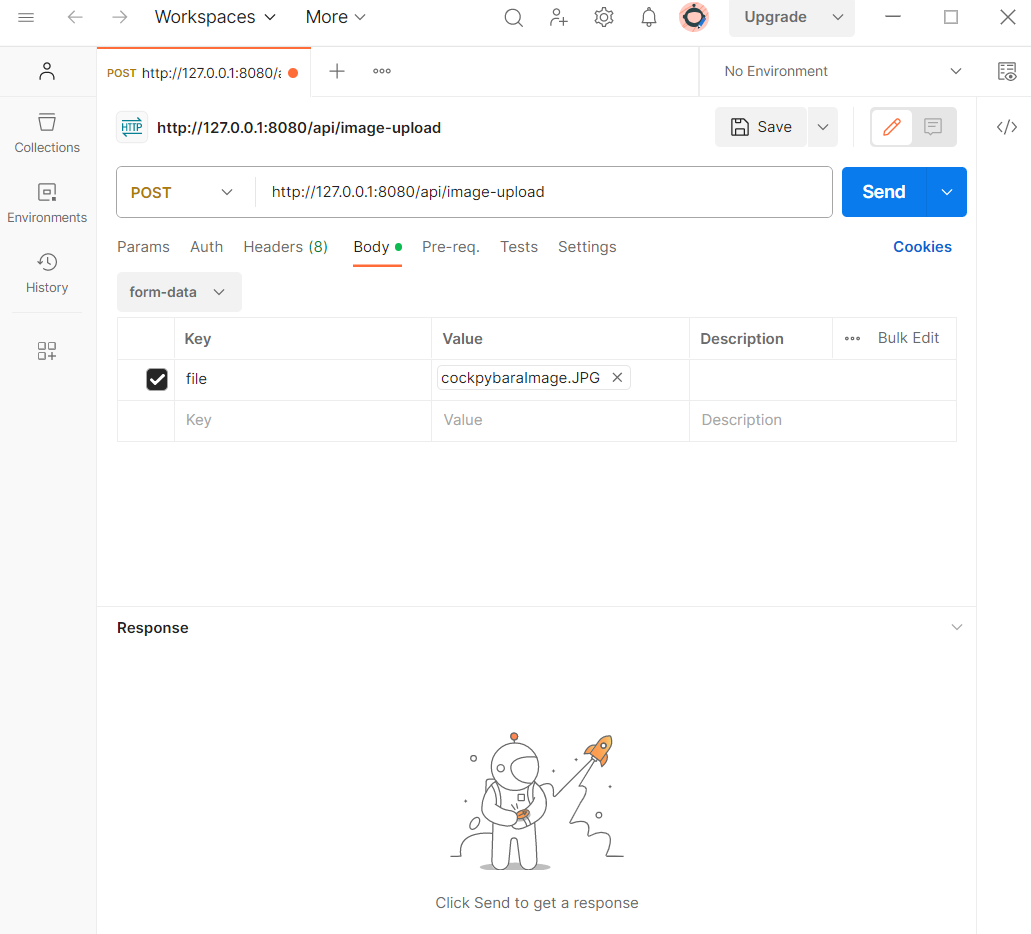The width and height of the screenshot is (1031, 934).
Task: Open the hamburger menu icon
Action: point(26,17)
